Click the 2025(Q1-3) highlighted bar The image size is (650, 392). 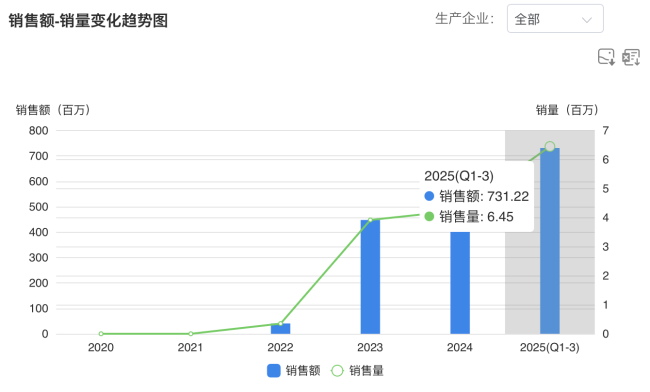point(550,241)
